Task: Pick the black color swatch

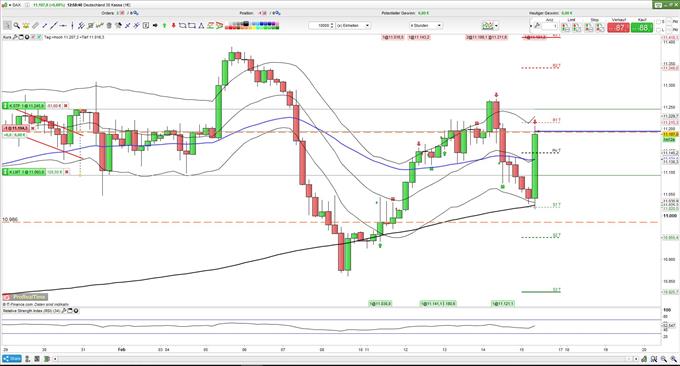Action: 245,23
